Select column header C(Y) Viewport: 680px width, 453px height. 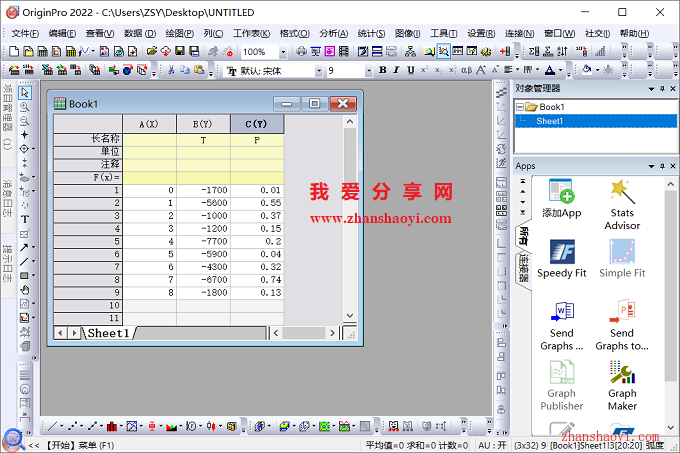(x=257, y=124)
